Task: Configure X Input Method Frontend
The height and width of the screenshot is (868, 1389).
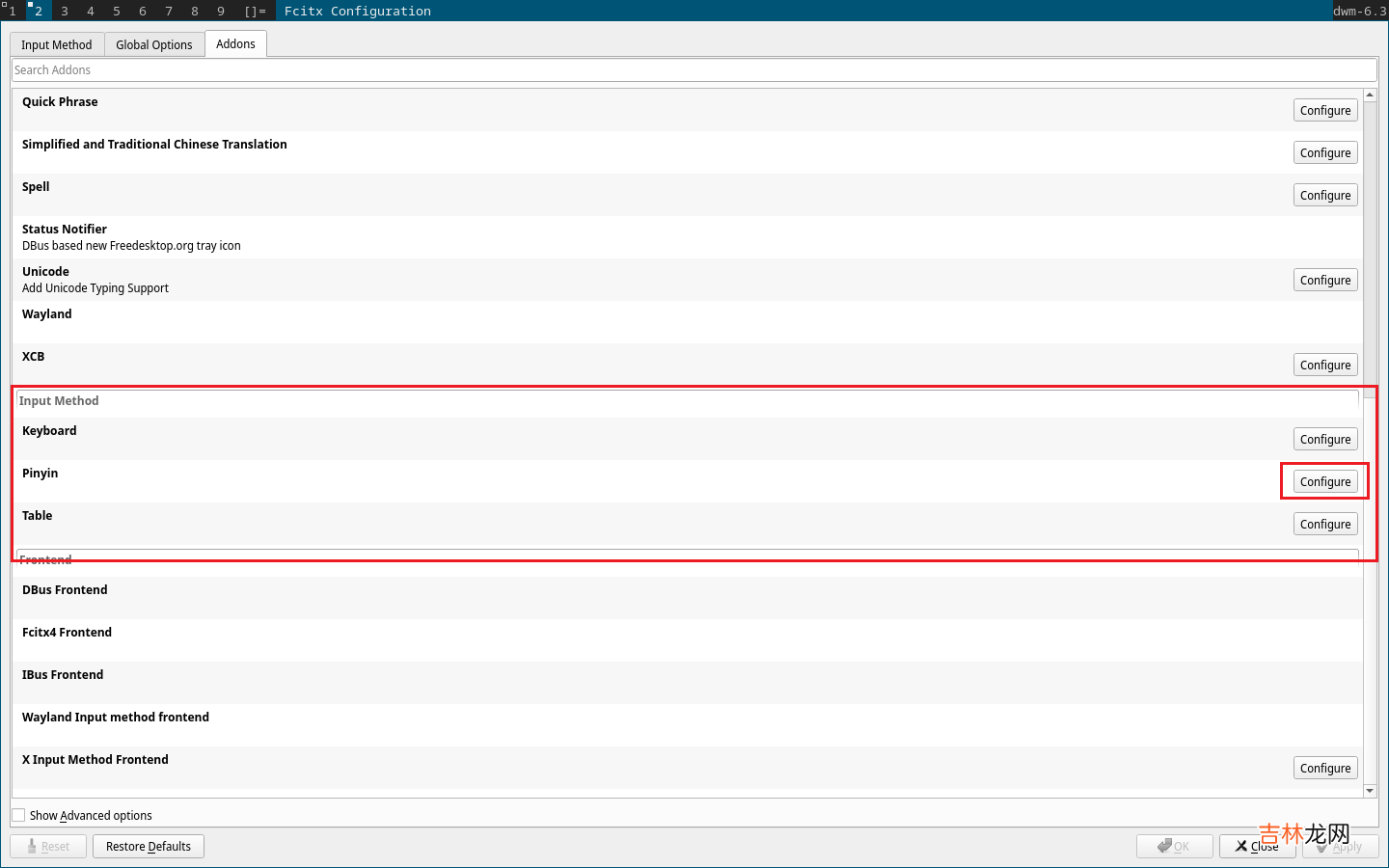Action: pos(1325,769)
